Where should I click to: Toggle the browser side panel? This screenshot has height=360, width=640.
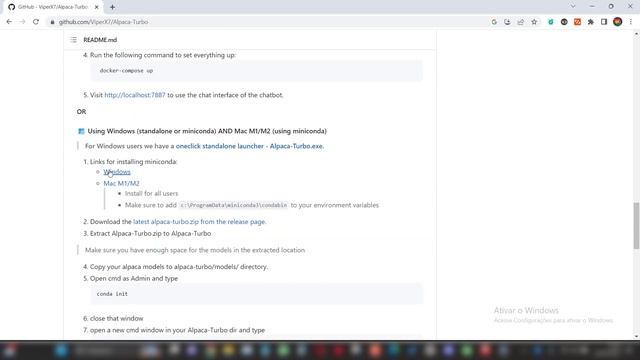(604, 22)
